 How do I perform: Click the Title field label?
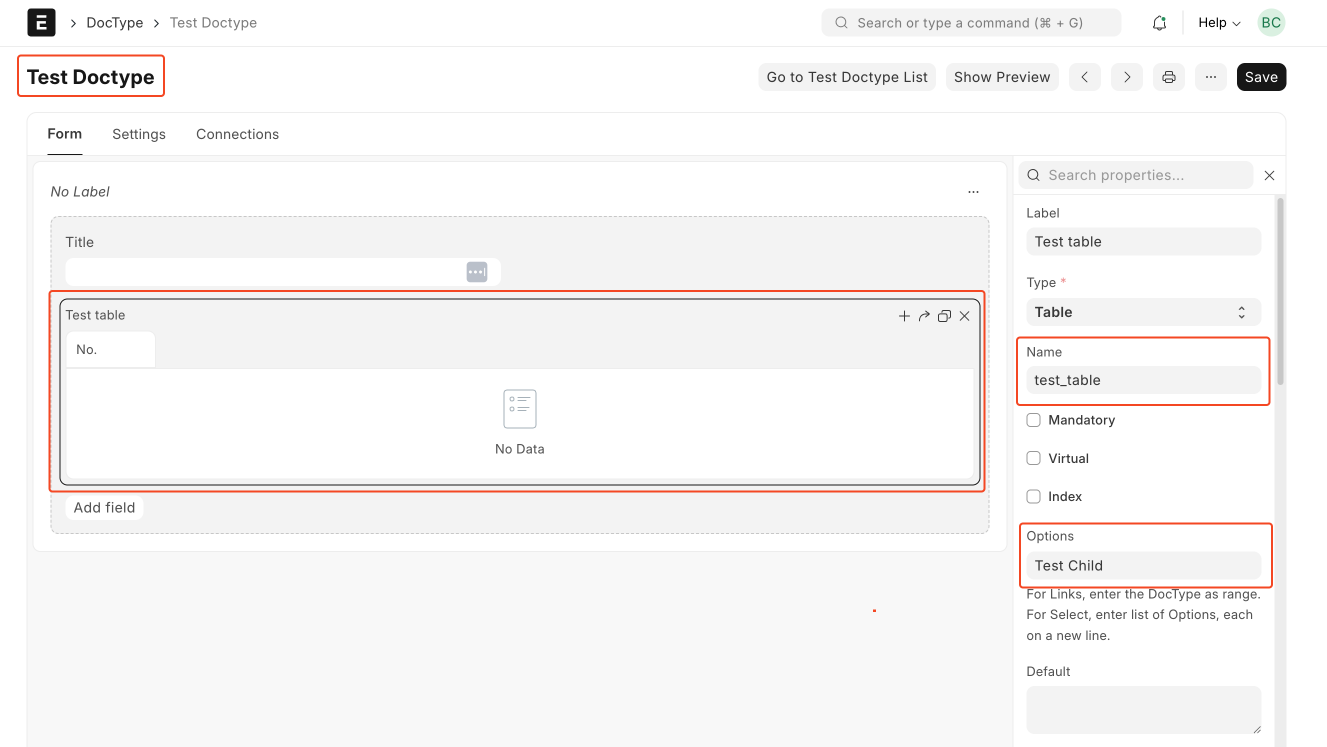tap(80, 242)
